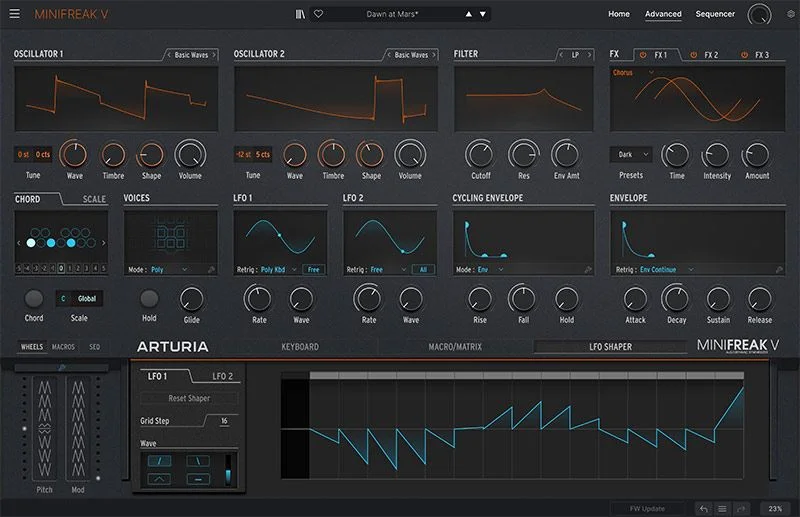The height and width of the screenshot is (517, 800).
Task: Open the Dark presets dropdown
Action: (631, 154)
